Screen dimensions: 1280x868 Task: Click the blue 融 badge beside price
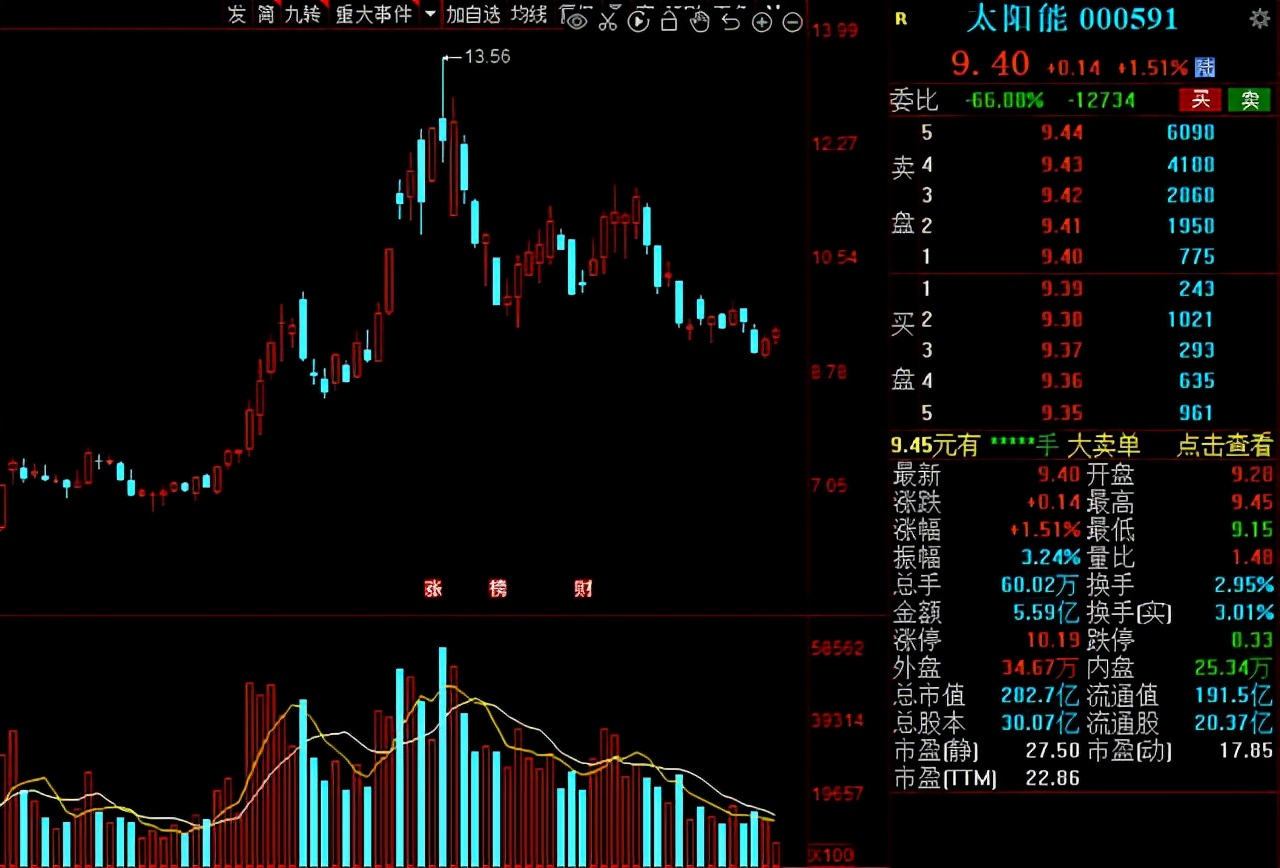tap(1206, 67)
